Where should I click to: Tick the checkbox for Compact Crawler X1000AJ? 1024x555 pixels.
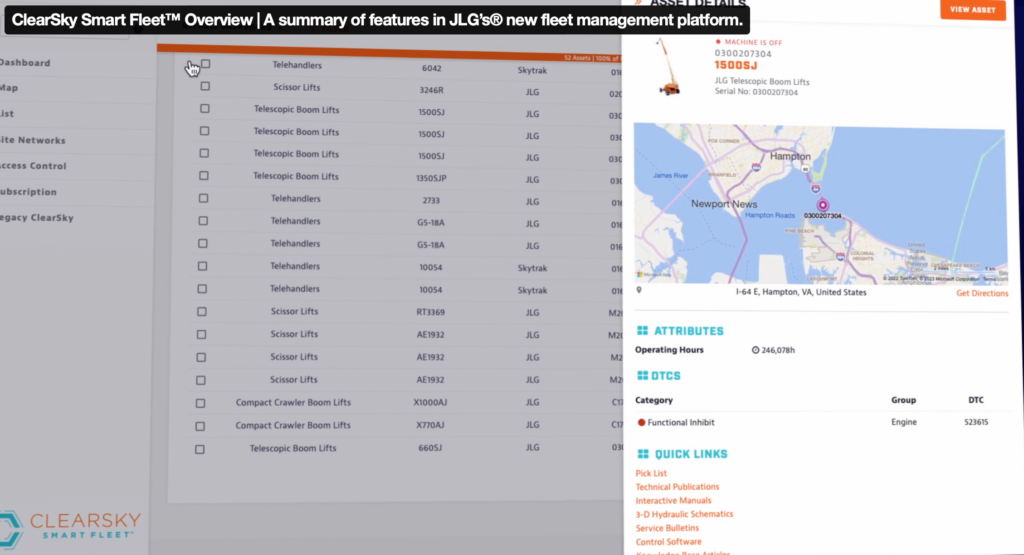(x=201, y=403)
